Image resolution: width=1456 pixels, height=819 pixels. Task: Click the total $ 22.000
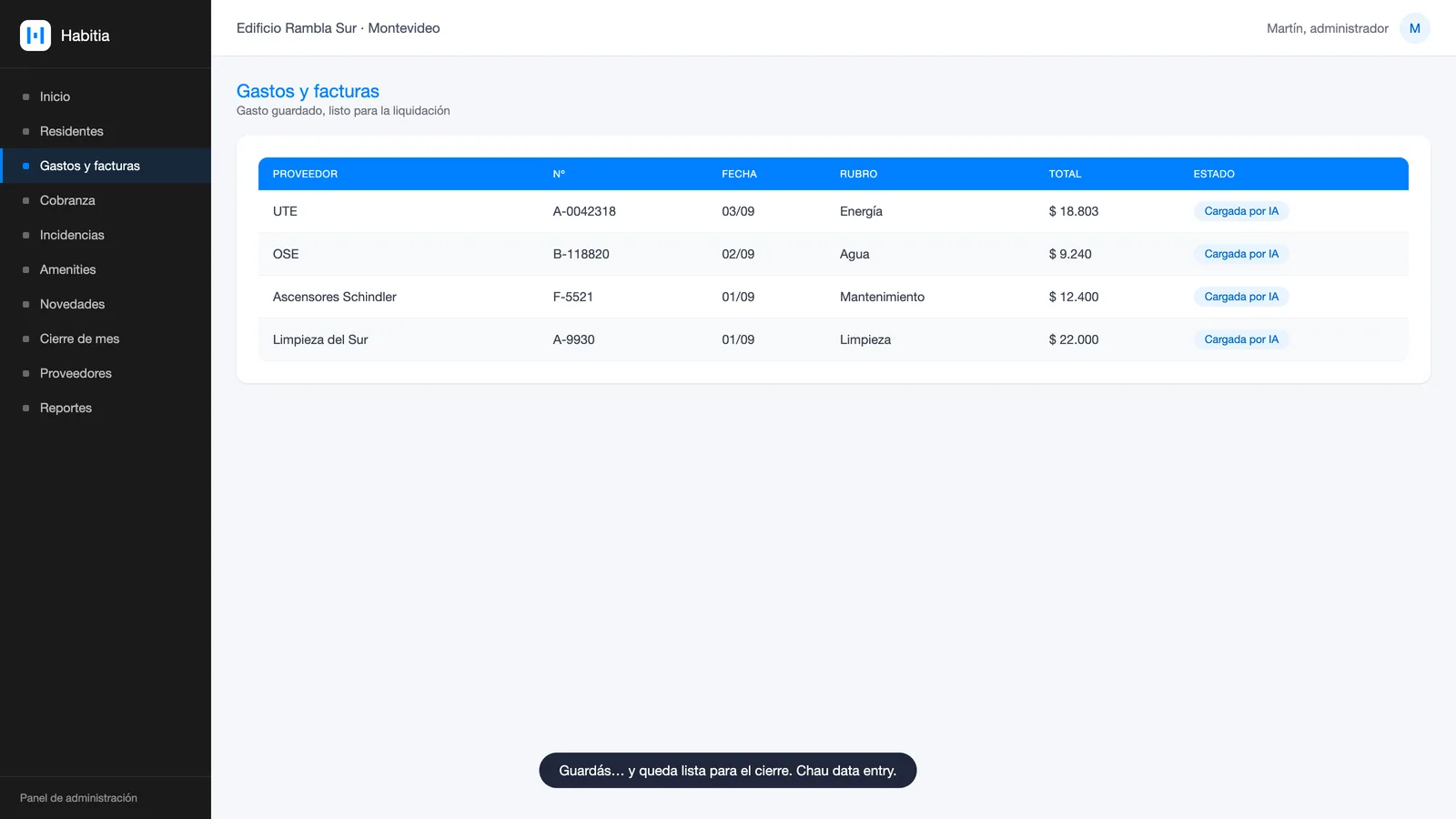coord(1074,339)
